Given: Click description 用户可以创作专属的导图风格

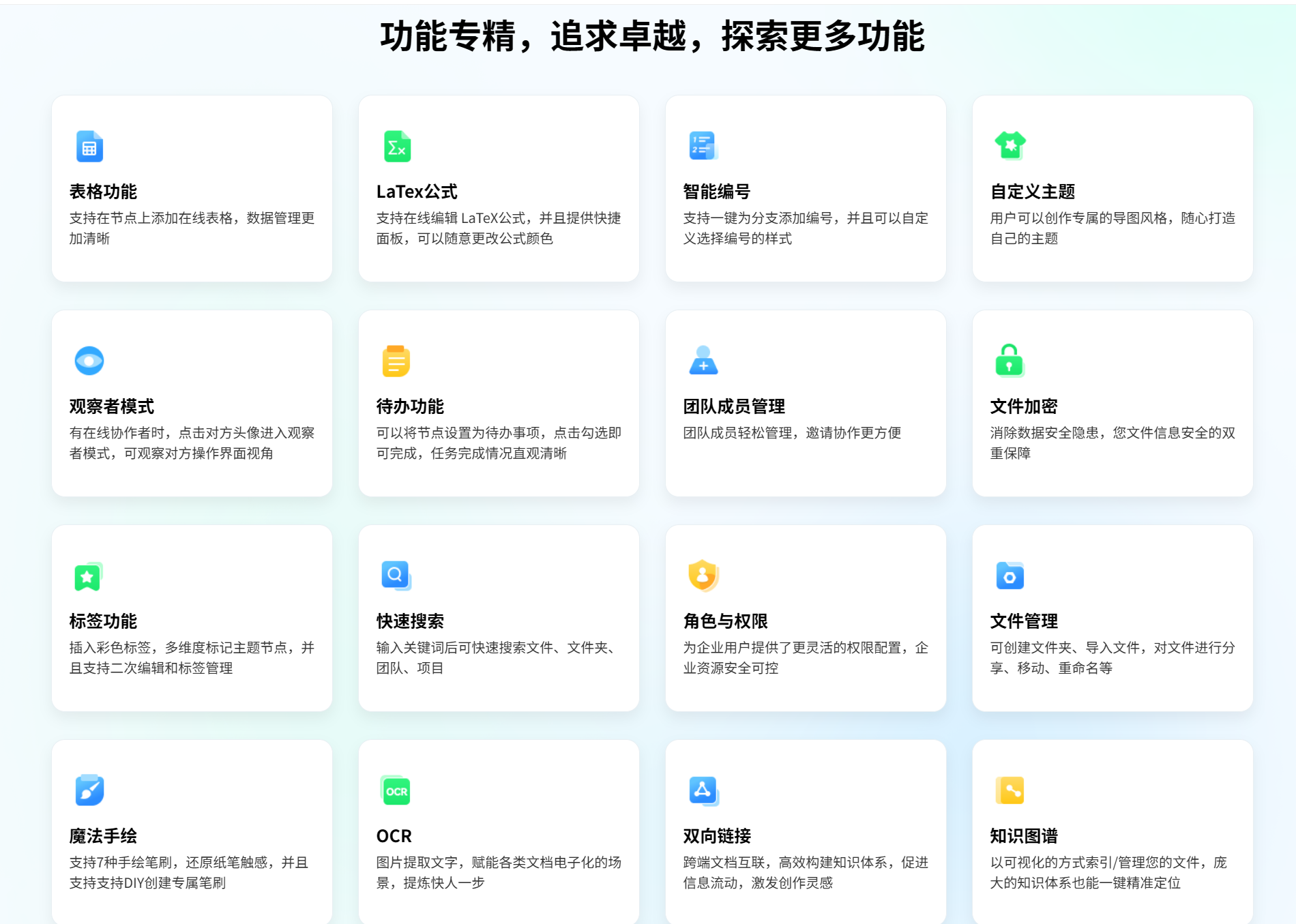Looking at the screenshot, I should 1078,218.
